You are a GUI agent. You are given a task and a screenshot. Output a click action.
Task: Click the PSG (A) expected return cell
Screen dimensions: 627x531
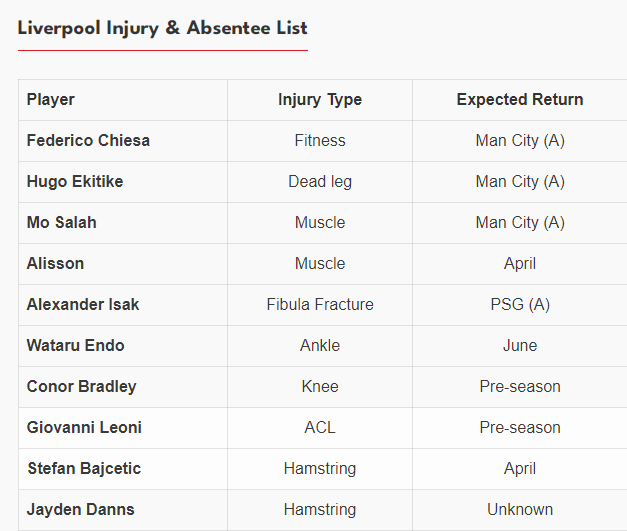[520, 305]
